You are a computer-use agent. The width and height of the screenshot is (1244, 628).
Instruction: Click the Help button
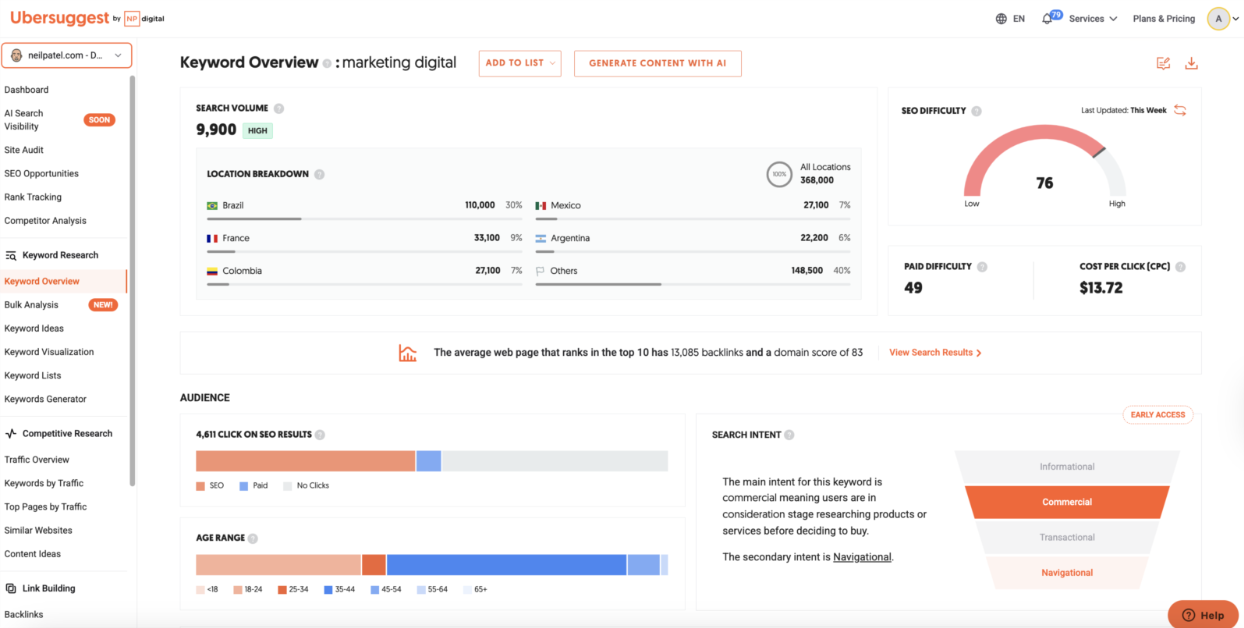coord(1202,614)
